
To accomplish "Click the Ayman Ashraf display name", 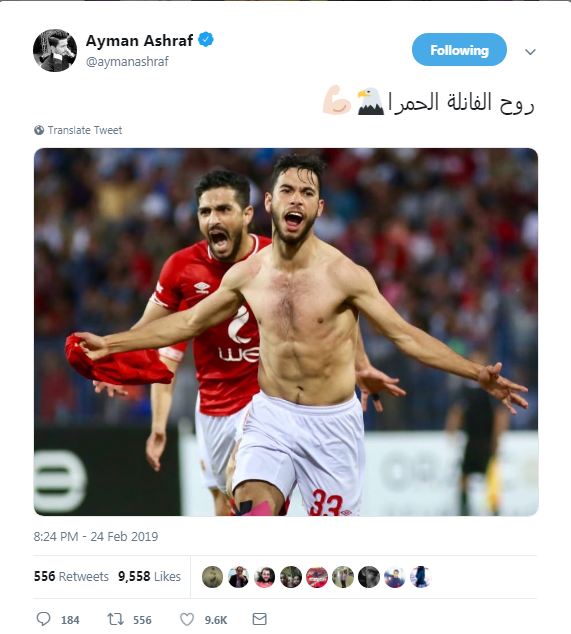I will point(140,40).
